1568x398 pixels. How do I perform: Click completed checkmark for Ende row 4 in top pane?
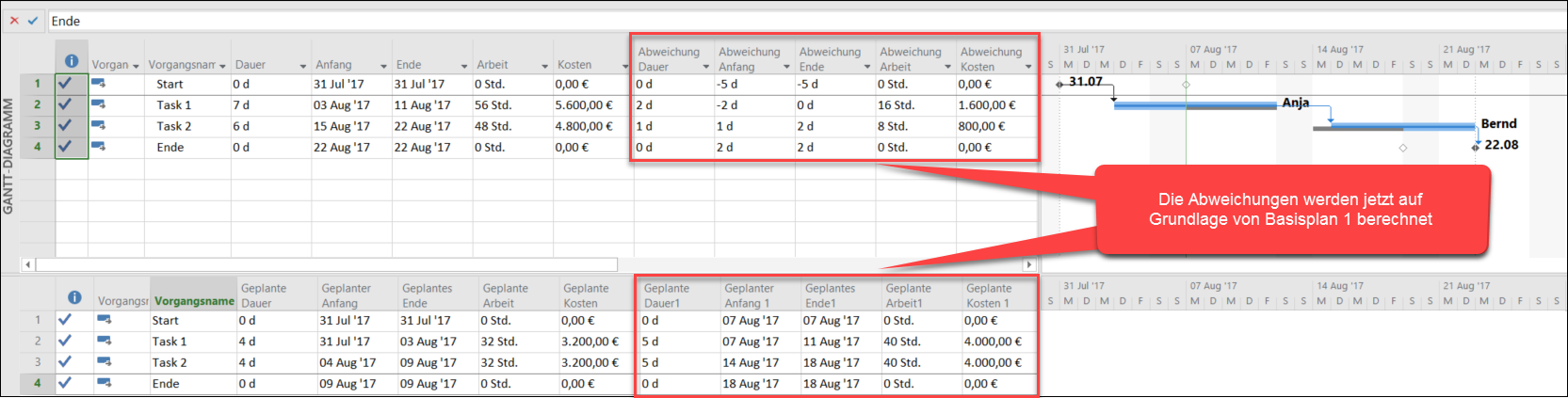point(65,146)
